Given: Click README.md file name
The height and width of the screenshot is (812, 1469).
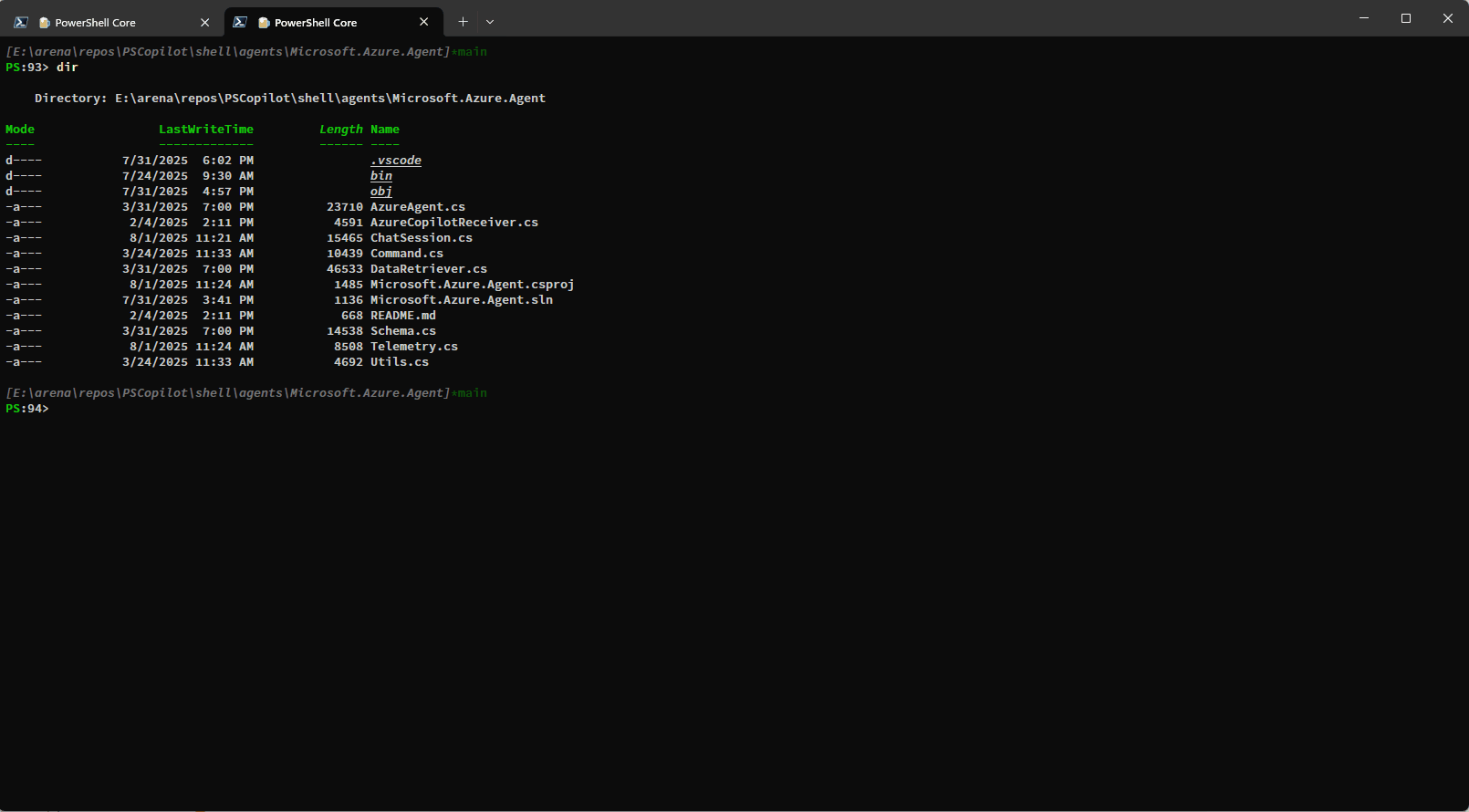Looking at the screenshot, I should click(x=403, y=316).
